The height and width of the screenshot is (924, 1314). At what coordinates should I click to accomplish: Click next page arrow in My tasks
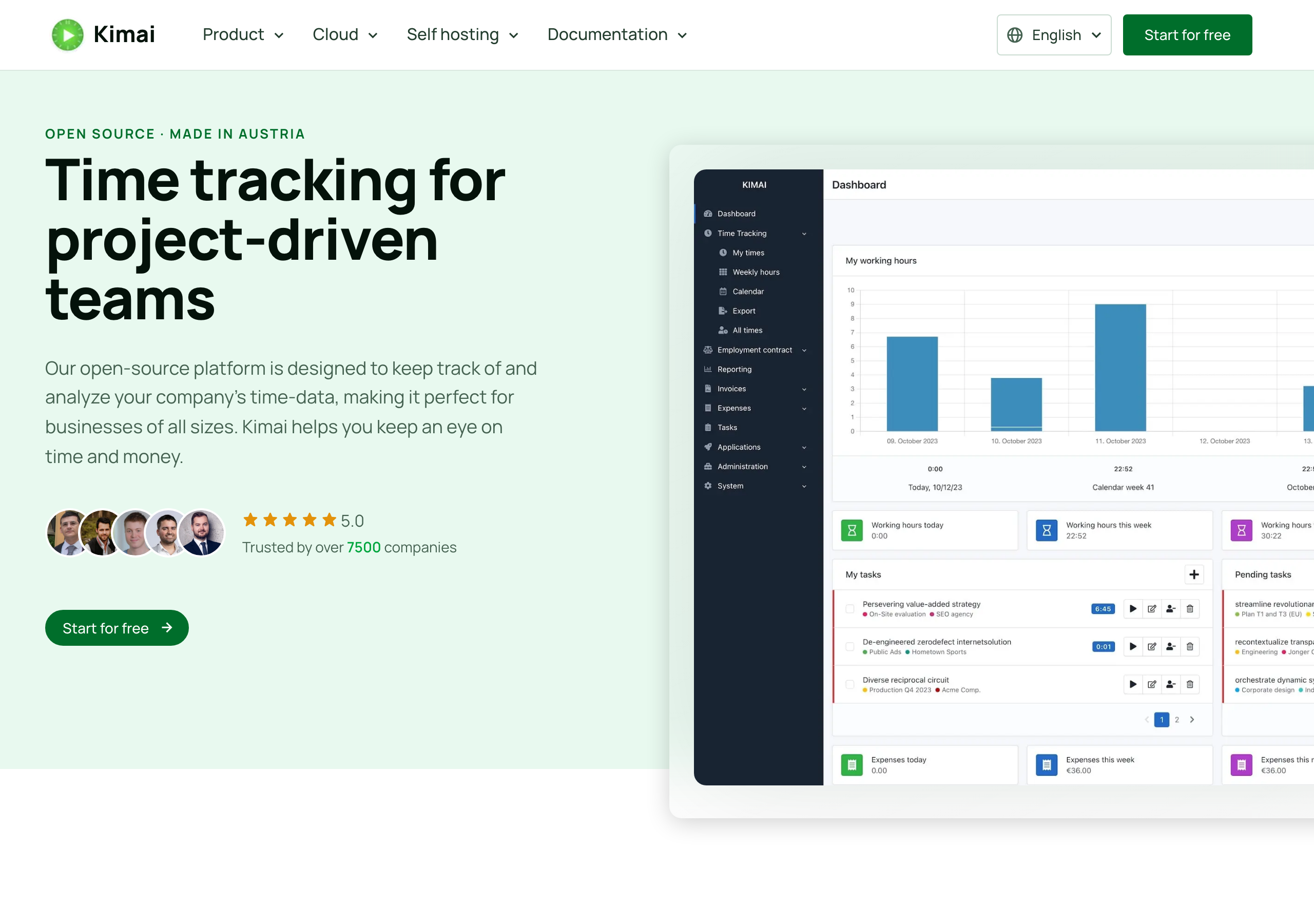click(1191, 720)
